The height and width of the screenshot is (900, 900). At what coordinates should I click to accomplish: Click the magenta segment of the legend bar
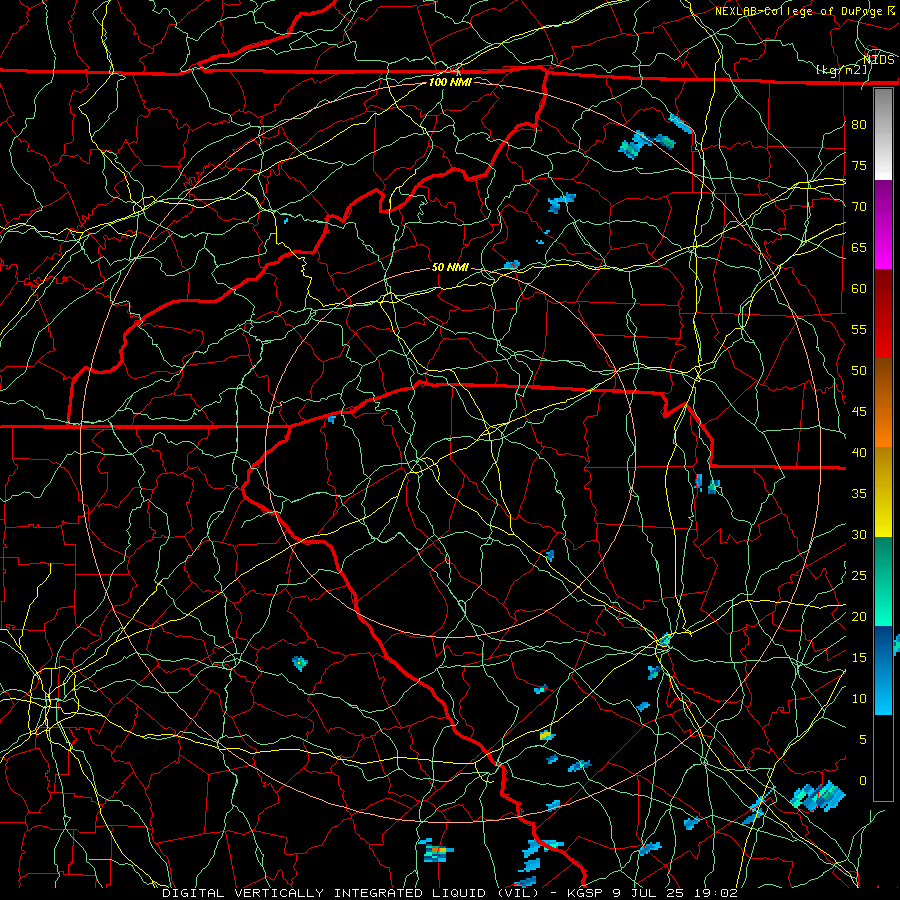coord(883,225)
